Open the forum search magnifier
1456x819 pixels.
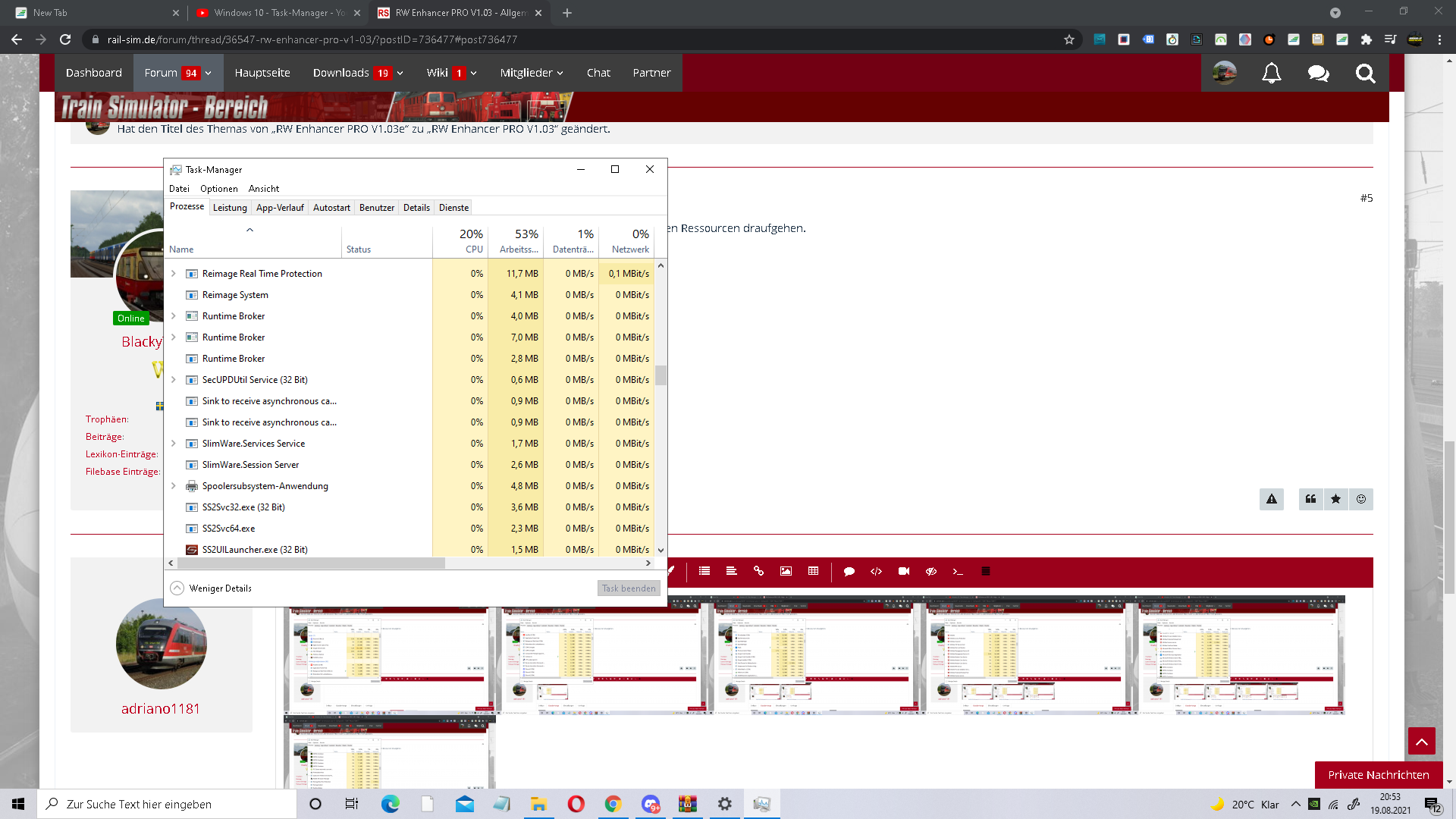click(1365, 73)
